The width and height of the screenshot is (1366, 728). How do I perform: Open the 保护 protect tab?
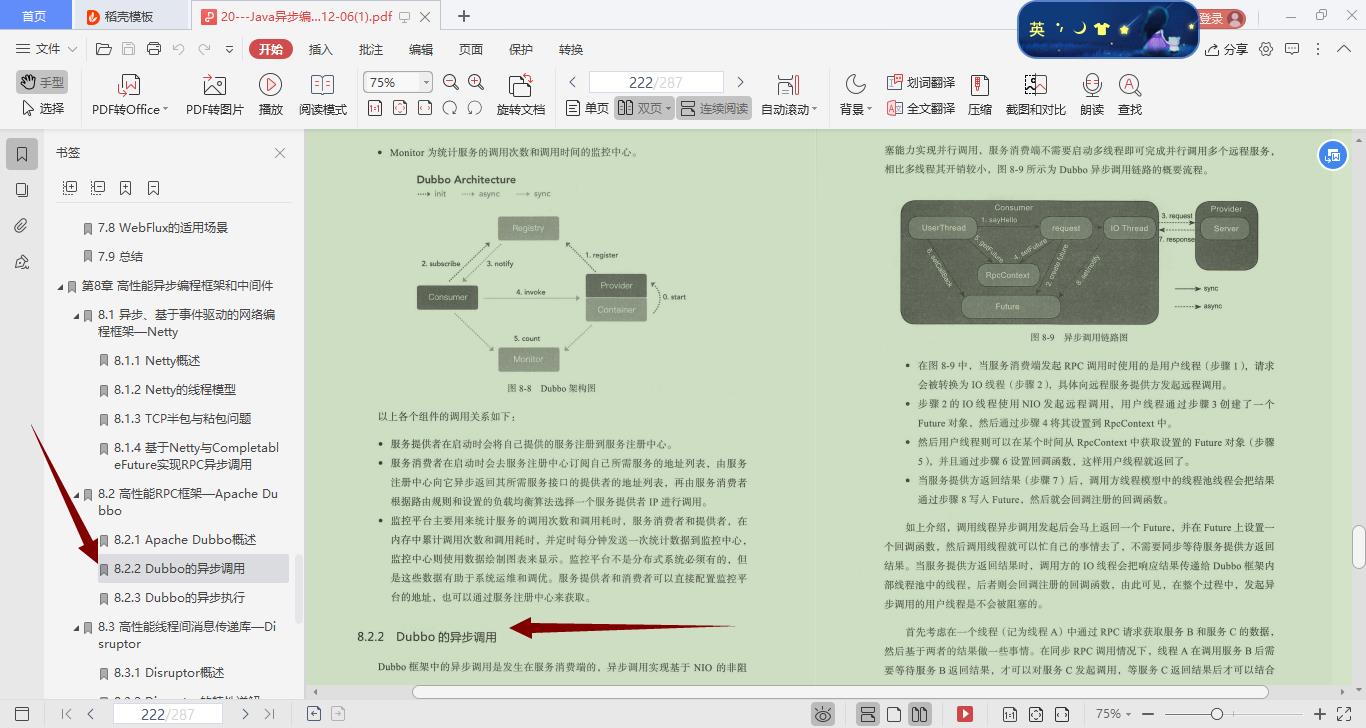[521, 49]
